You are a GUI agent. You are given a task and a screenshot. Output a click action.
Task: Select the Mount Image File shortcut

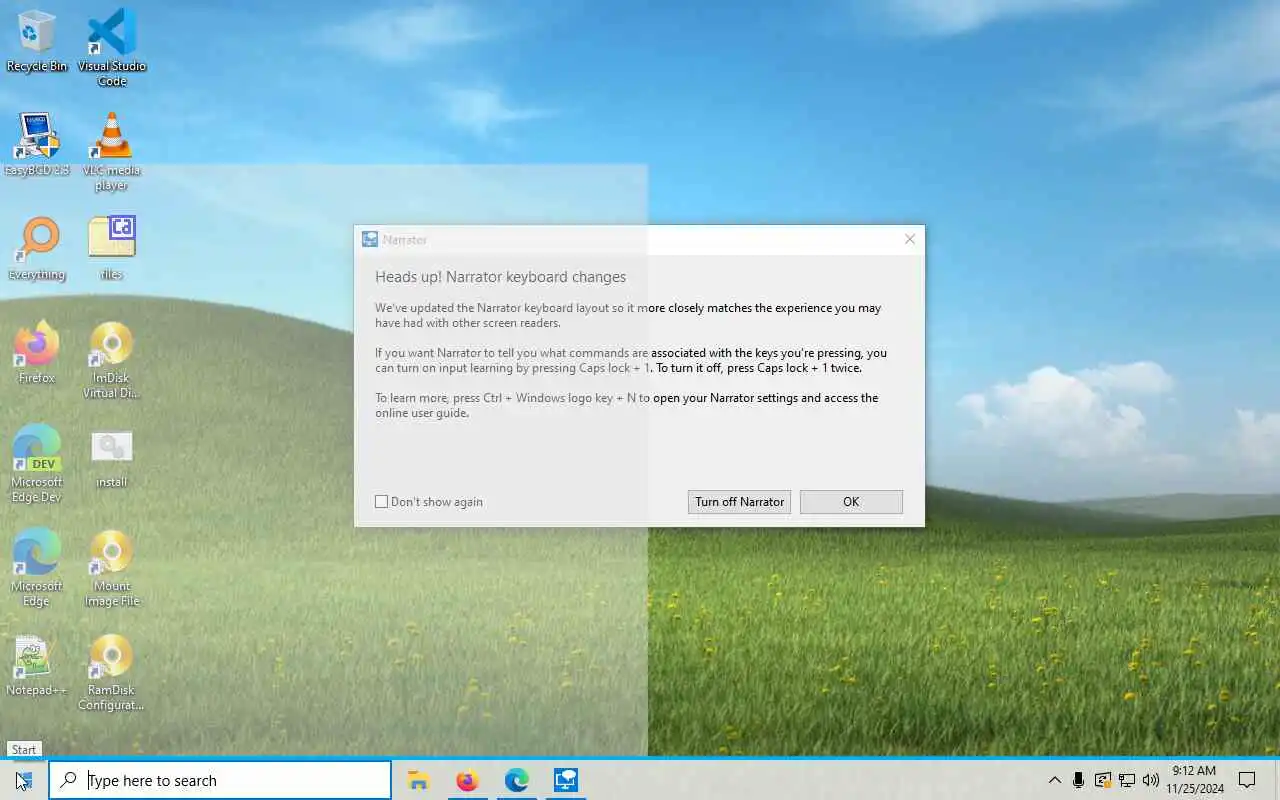112,568
